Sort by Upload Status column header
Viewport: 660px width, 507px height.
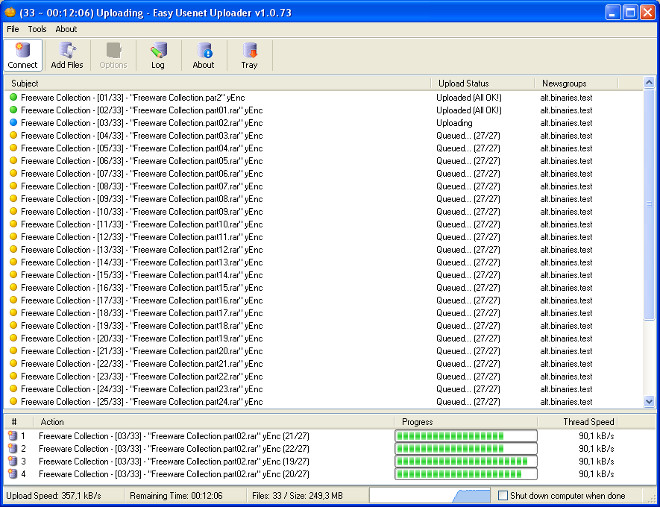483,83
